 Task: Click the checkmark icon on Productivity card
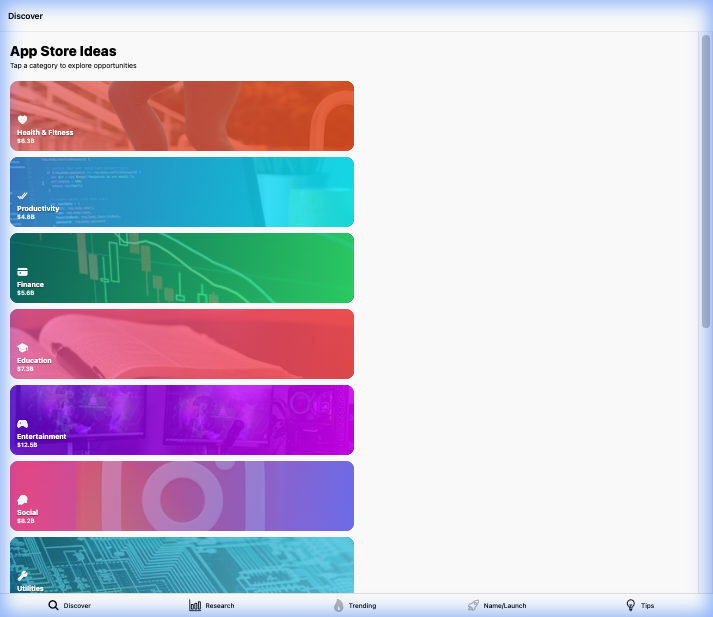22,196
